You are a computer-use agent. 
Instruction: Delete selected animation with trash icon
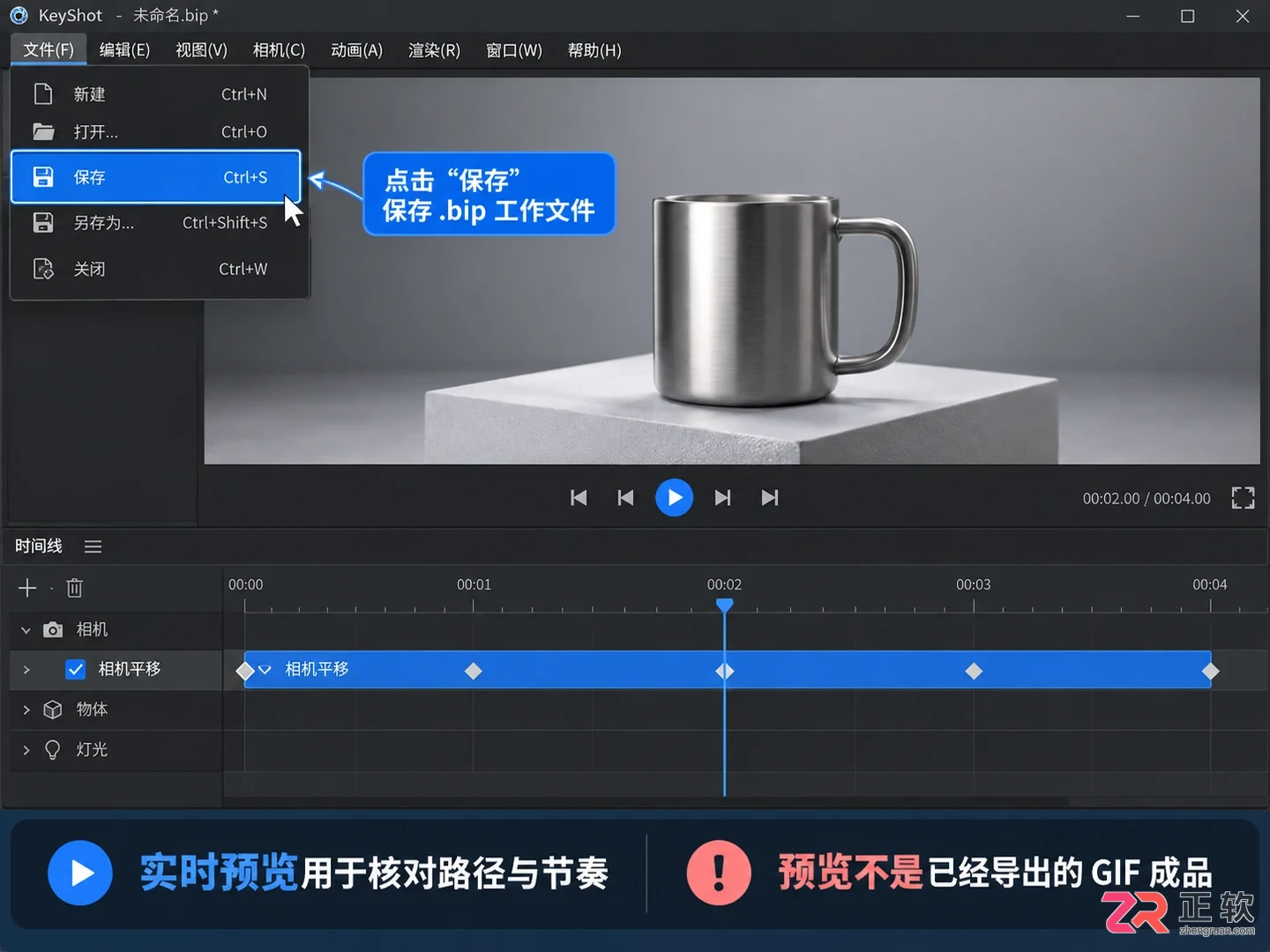click(x=74, y=588)
